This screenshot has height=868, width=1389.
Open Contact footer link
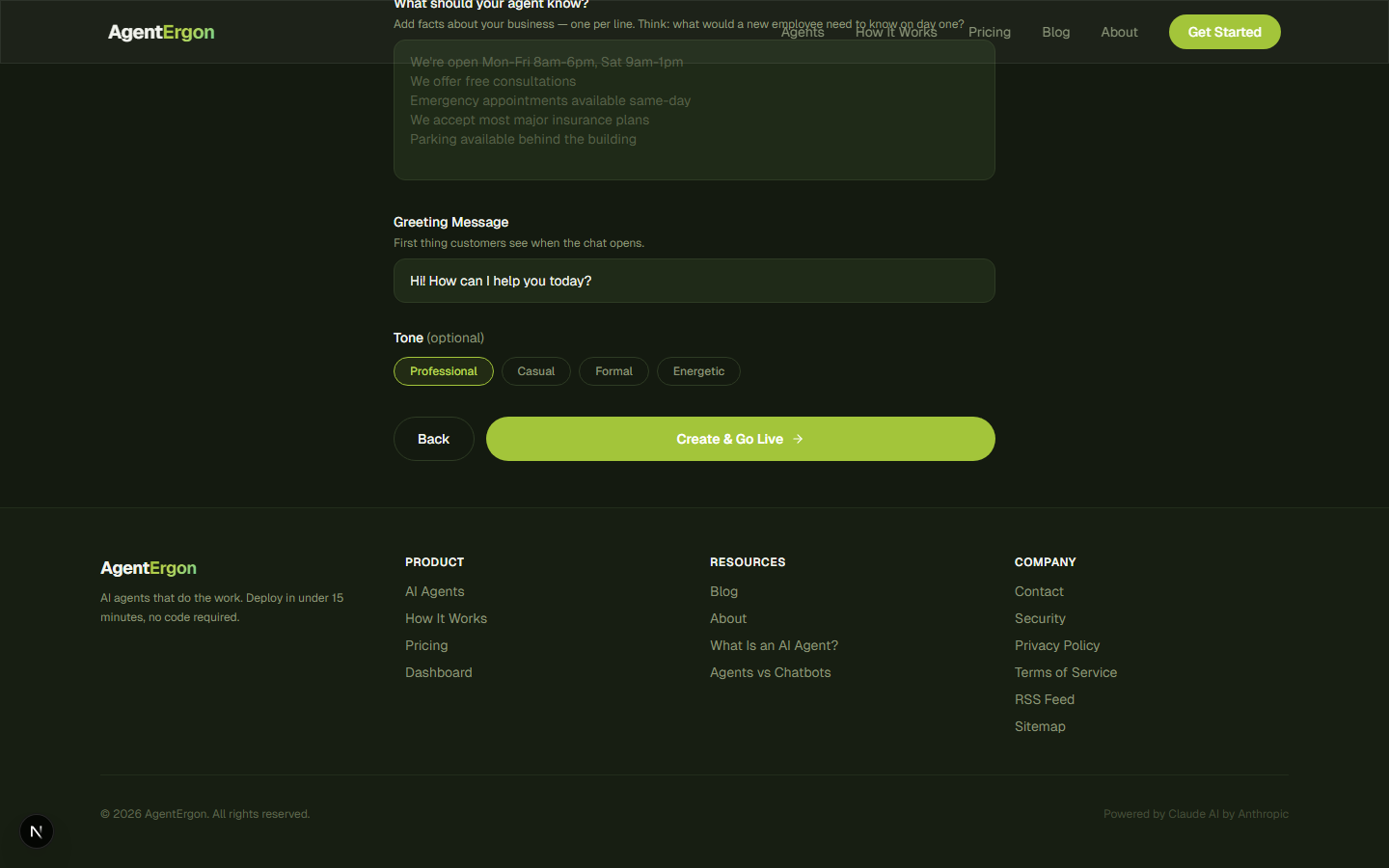pos(1039,591)
